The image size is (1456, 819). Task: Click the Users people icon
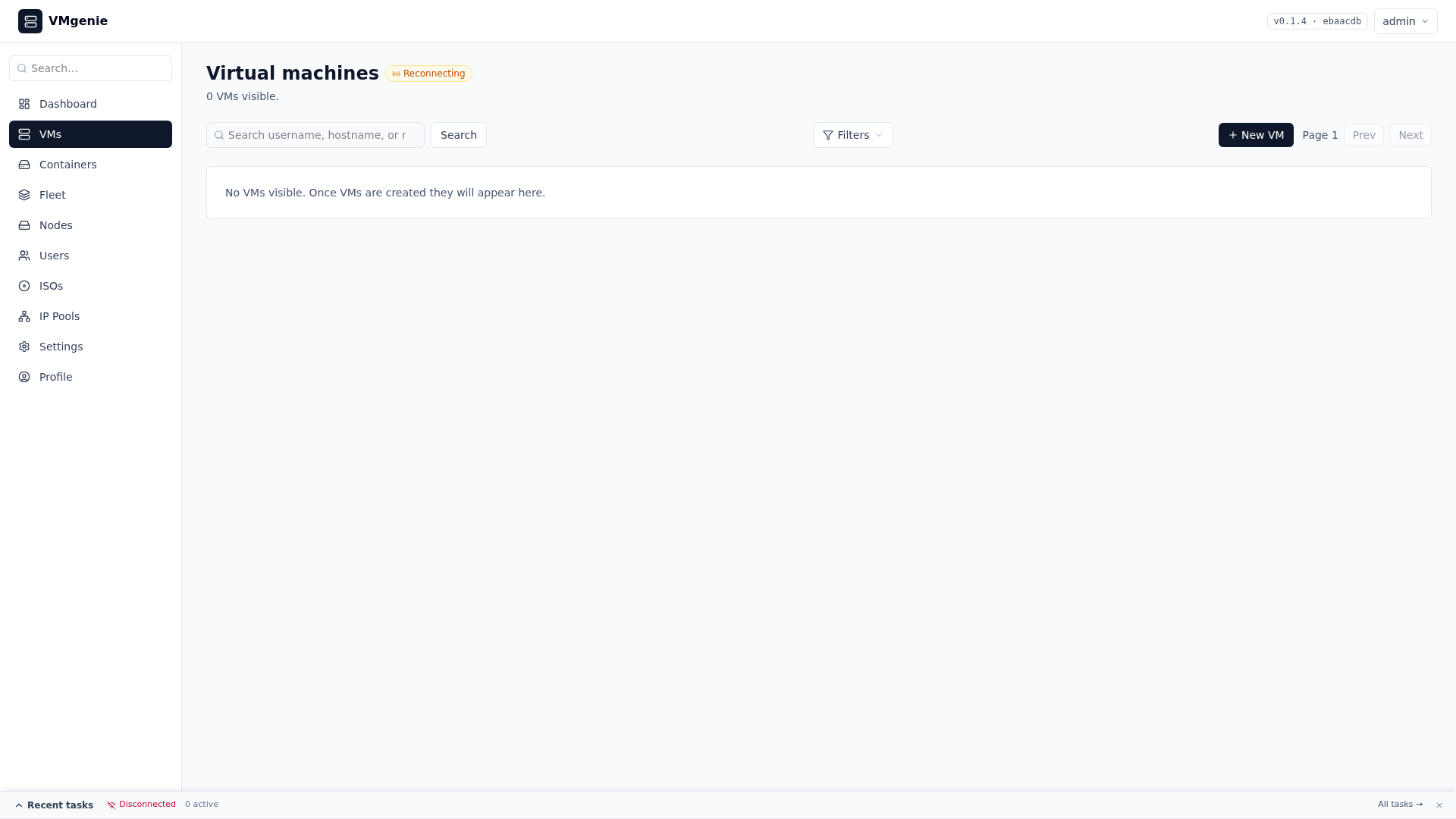(x=24, y=256)
